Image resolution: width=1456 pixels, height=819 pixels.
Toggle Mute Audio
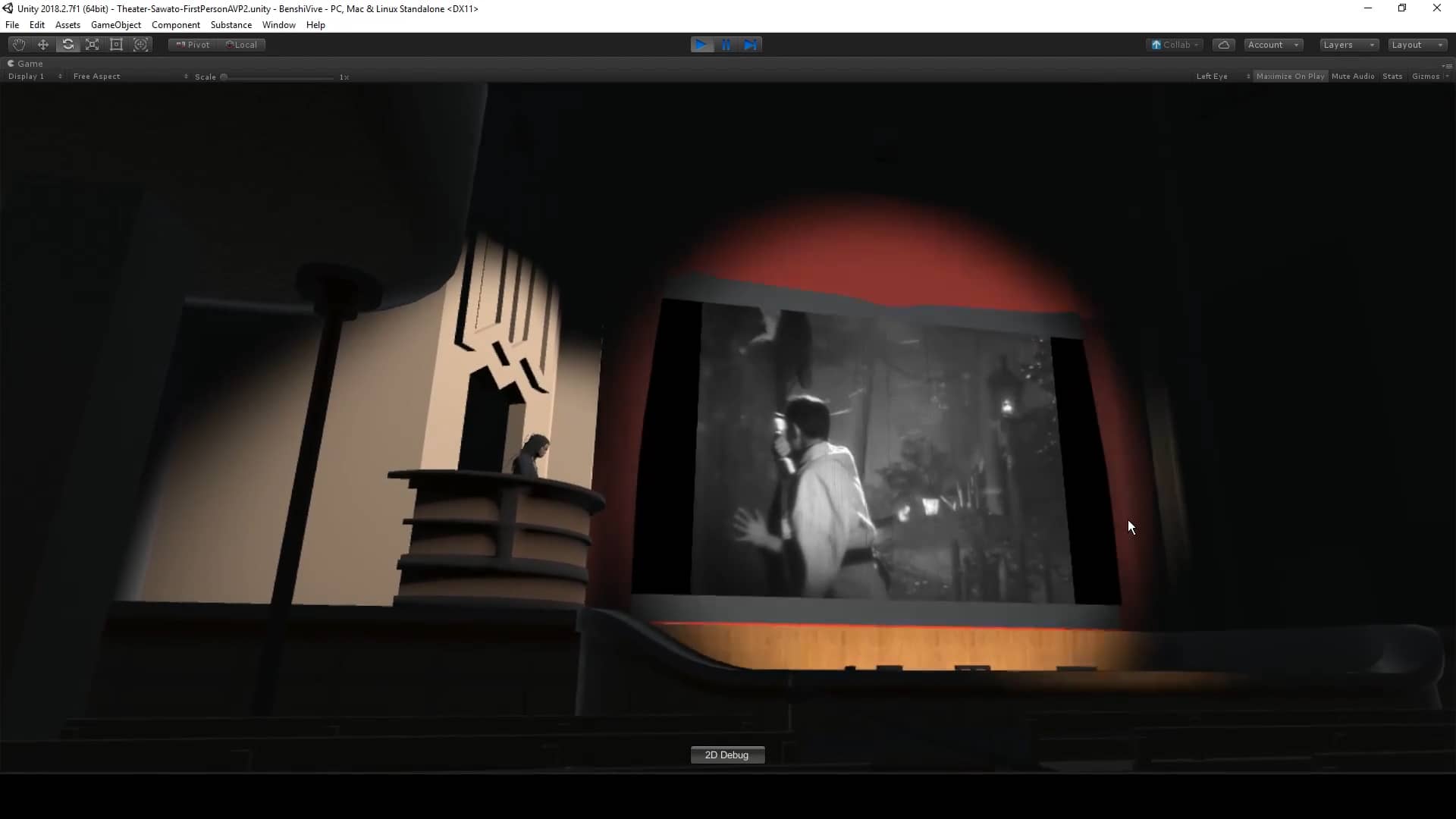[x=1353, y=77]
